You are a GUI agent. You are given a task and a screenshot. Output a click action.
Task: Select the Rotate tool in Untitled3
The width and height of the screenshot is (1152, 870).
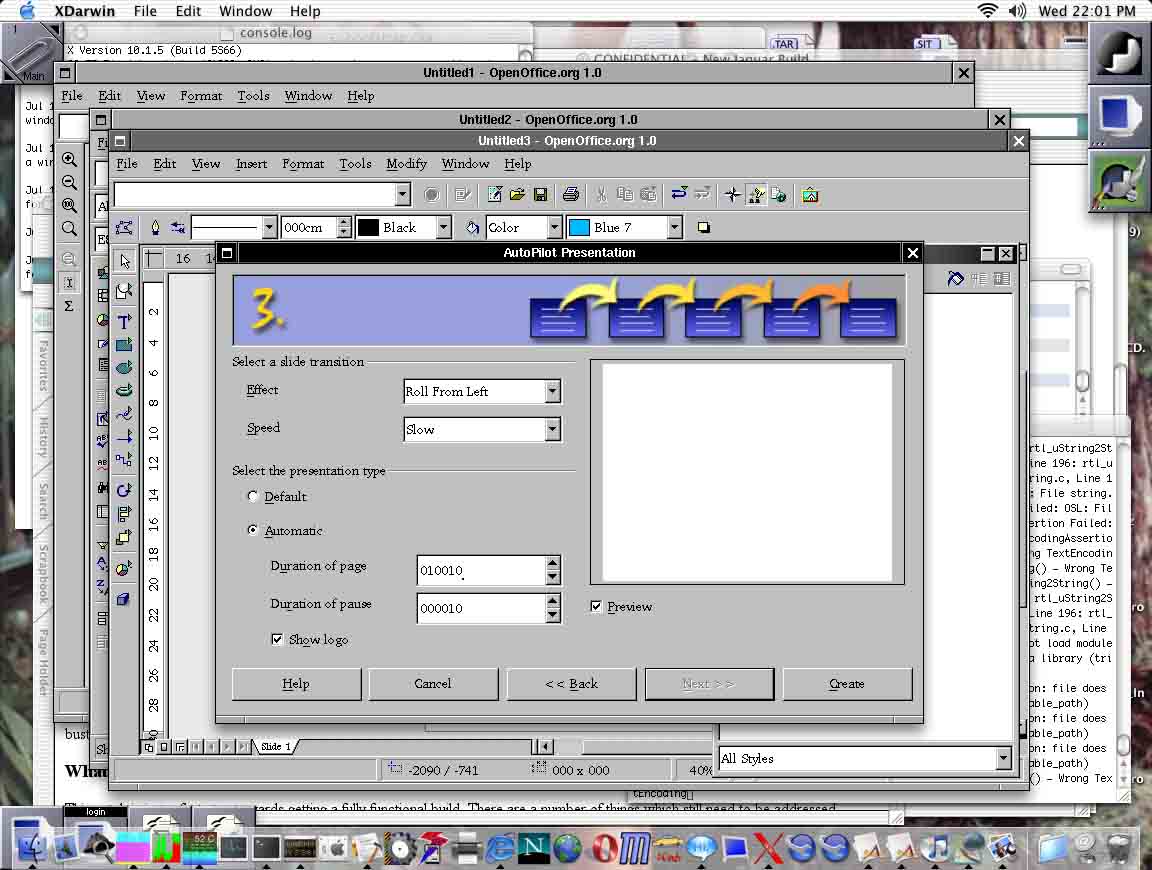click(x=124, y=489)
